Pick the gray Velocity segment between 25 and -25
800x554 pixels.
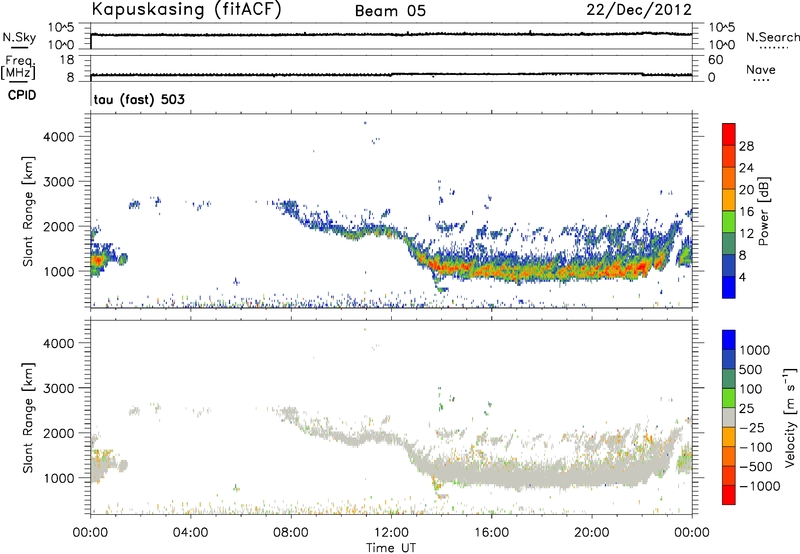tap(729, 417)
